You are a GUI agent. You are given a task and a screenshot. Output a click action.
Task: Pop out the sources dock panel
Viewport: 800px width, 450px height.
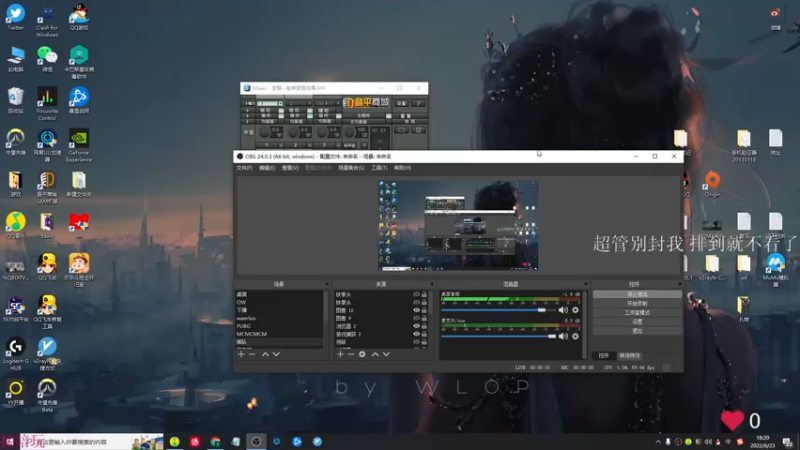432,284
